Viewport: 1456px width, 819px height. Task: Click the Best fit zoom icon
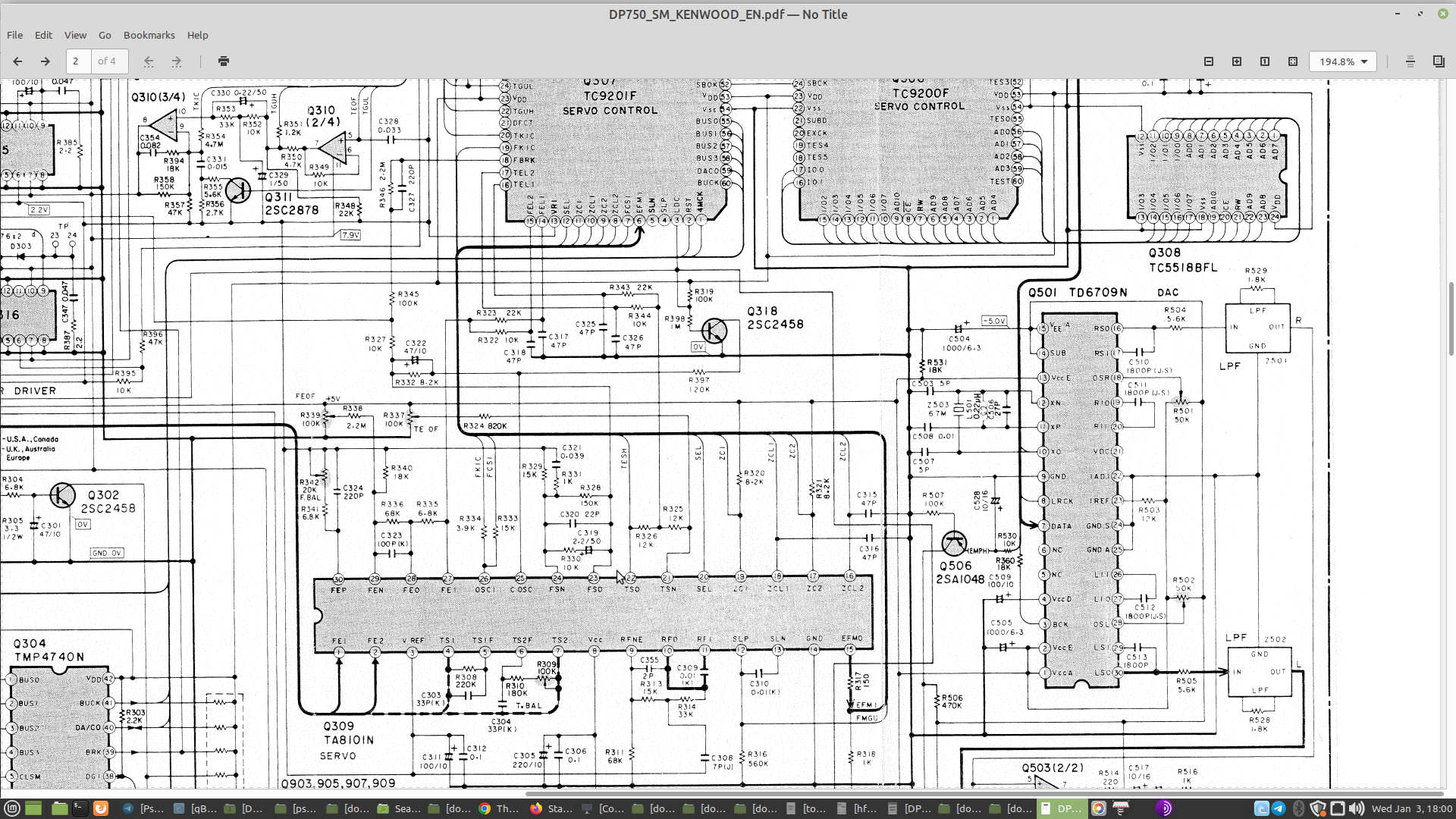[x=1293, y=61]
